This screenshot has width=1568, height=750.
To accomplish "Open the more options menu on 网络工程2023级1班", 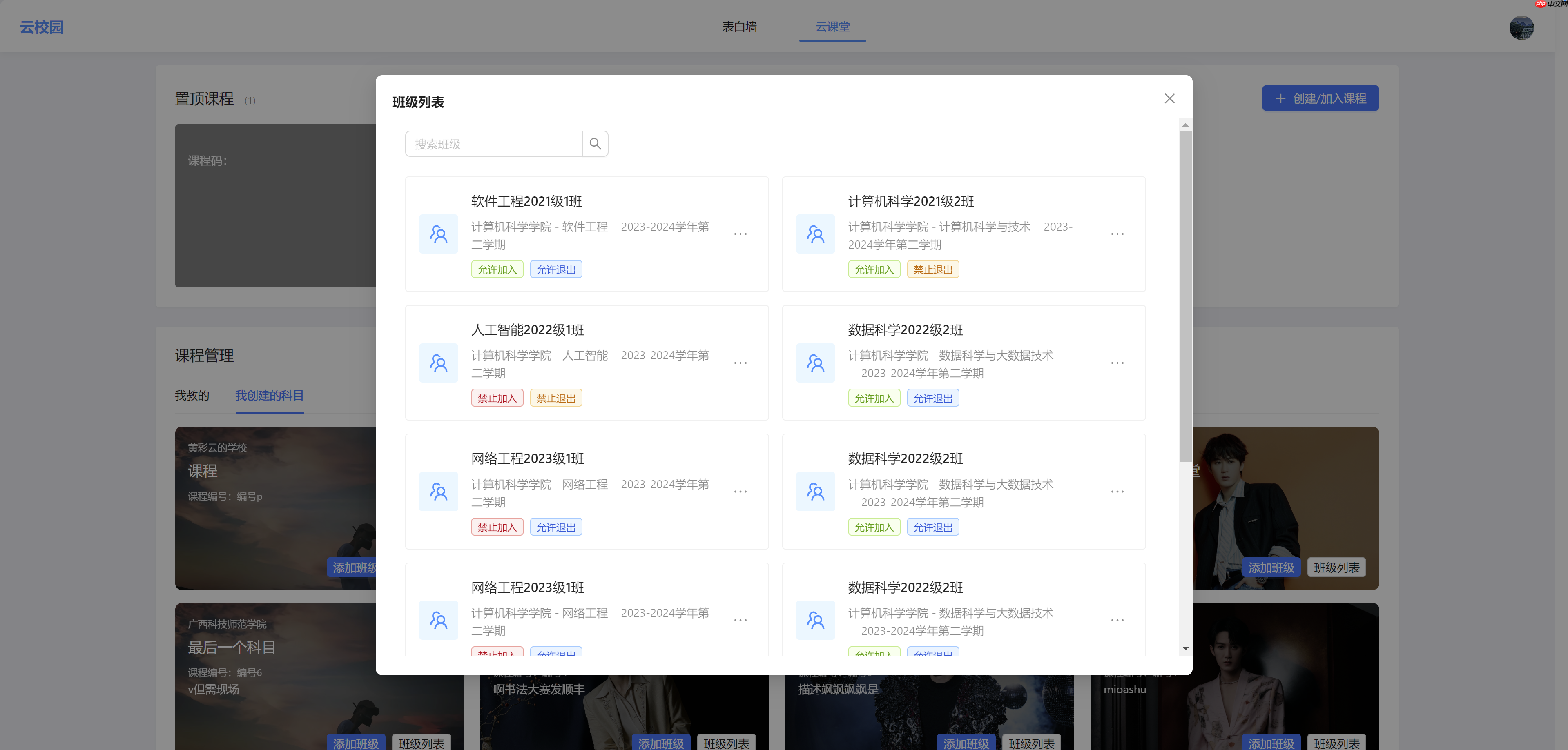I will (x=740, y=492).
